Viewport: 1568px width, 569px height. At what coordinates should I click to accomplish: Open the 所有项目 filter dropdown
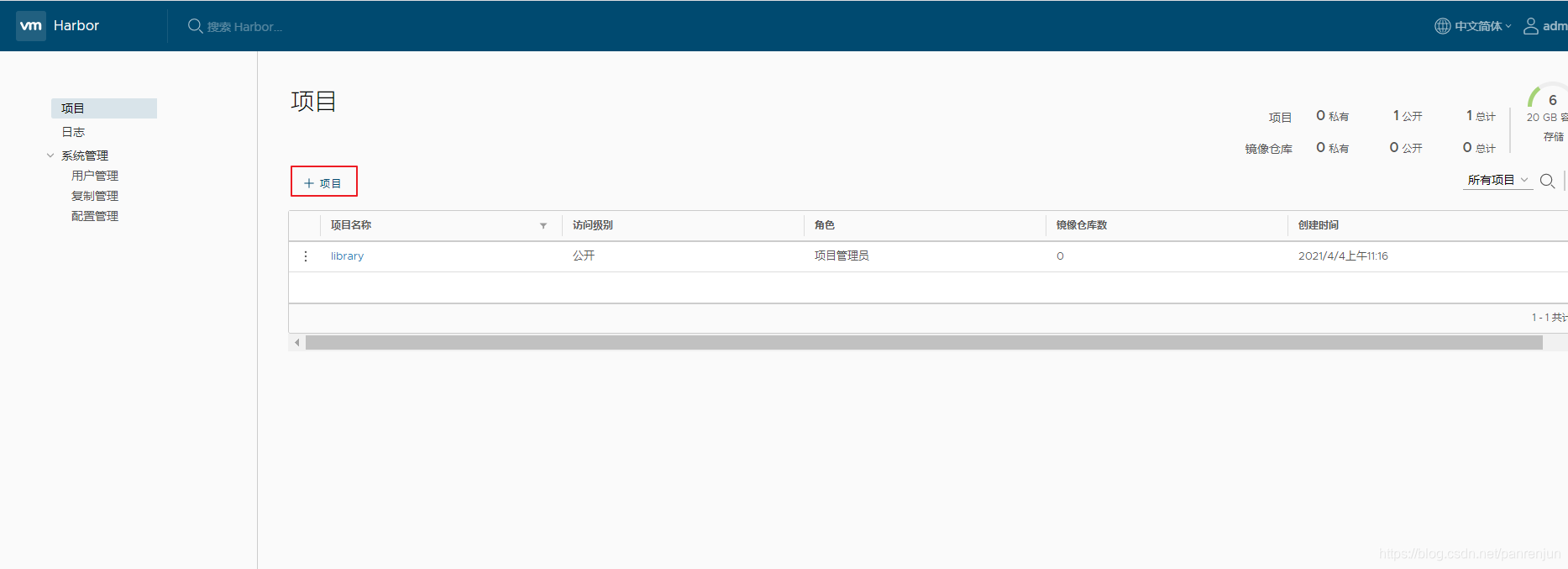pos(1497,180)
